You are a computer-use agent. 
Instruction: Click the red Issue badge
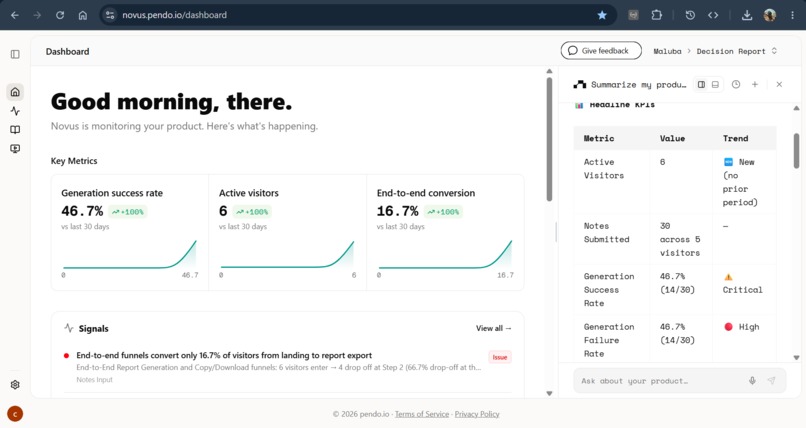500,357
